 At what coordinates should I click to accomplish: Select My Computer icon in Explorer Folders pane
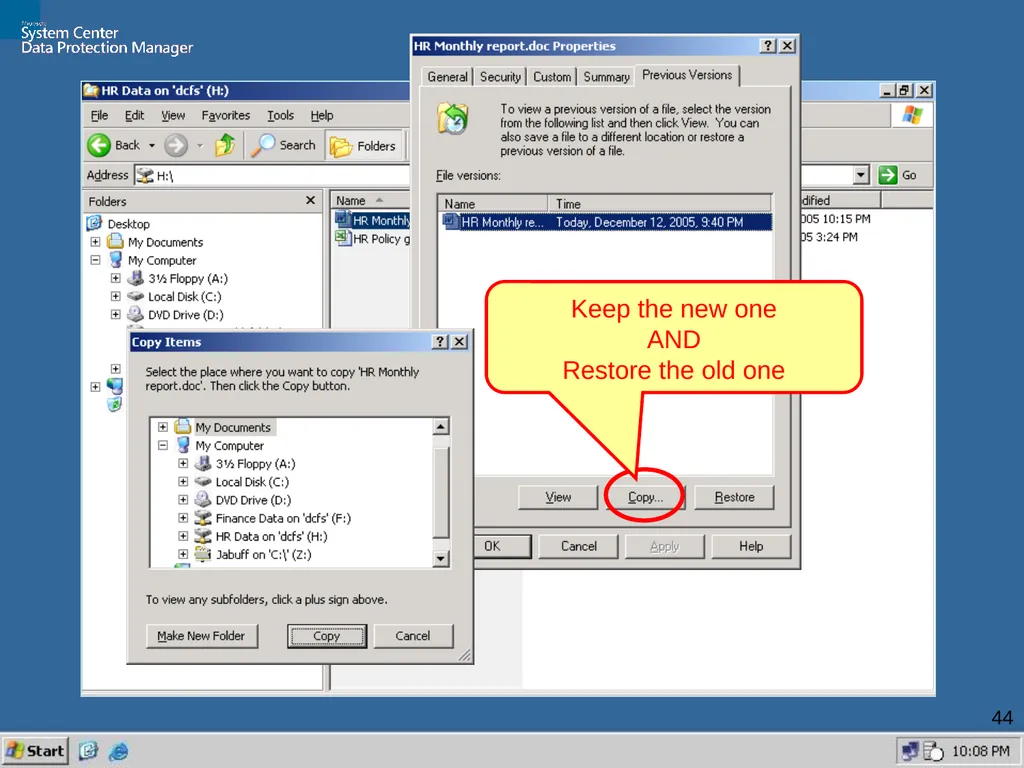click(116, 260)
